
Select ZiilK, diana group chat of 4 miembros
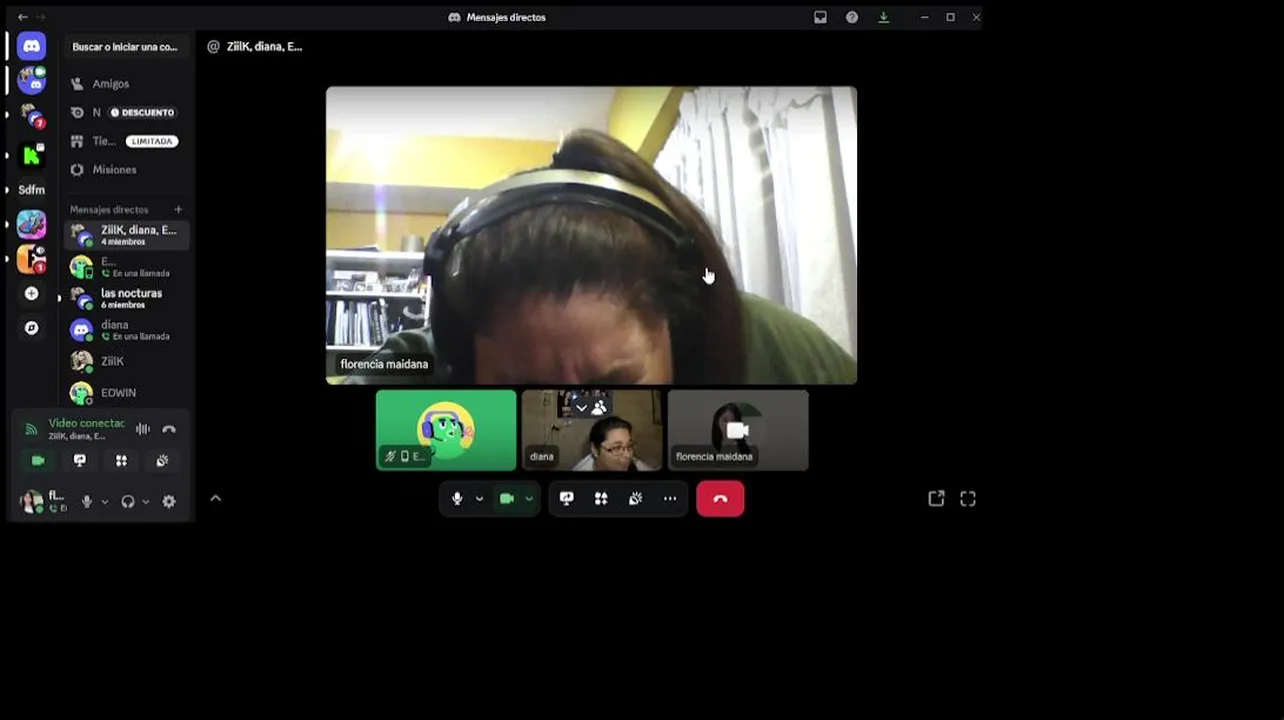click(x=126, y=235)
